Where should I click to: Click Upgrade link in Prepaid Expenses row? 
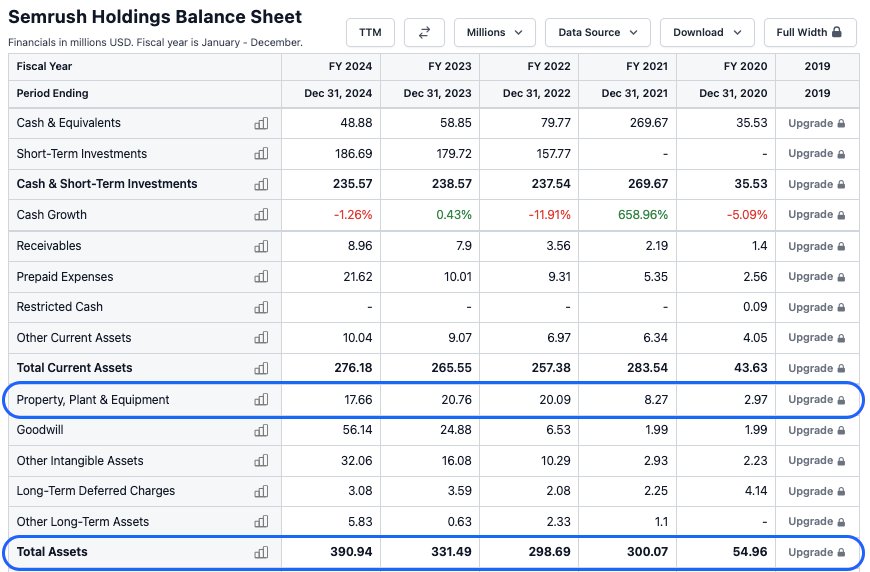pyautogui.click(x=817, y=276)
